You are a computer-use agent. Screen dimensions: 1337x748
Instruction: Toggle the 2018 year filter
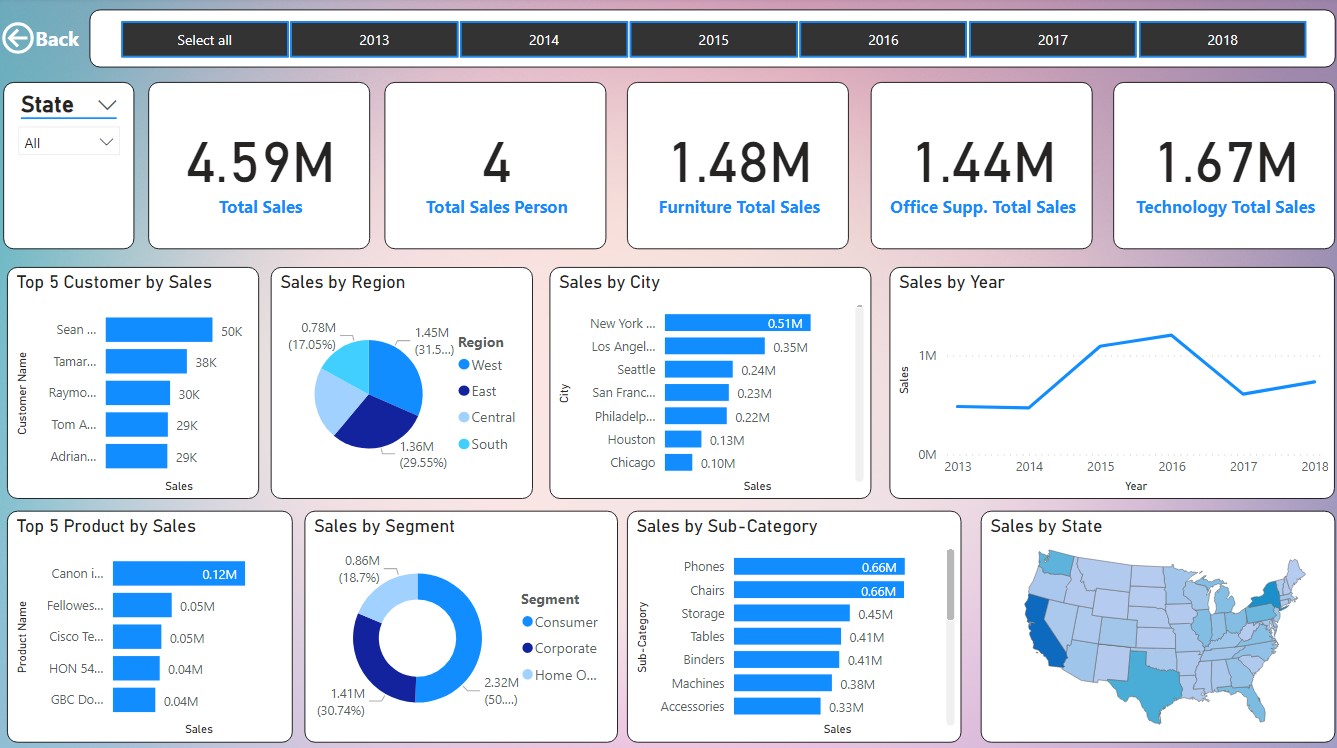[1222, 39]
